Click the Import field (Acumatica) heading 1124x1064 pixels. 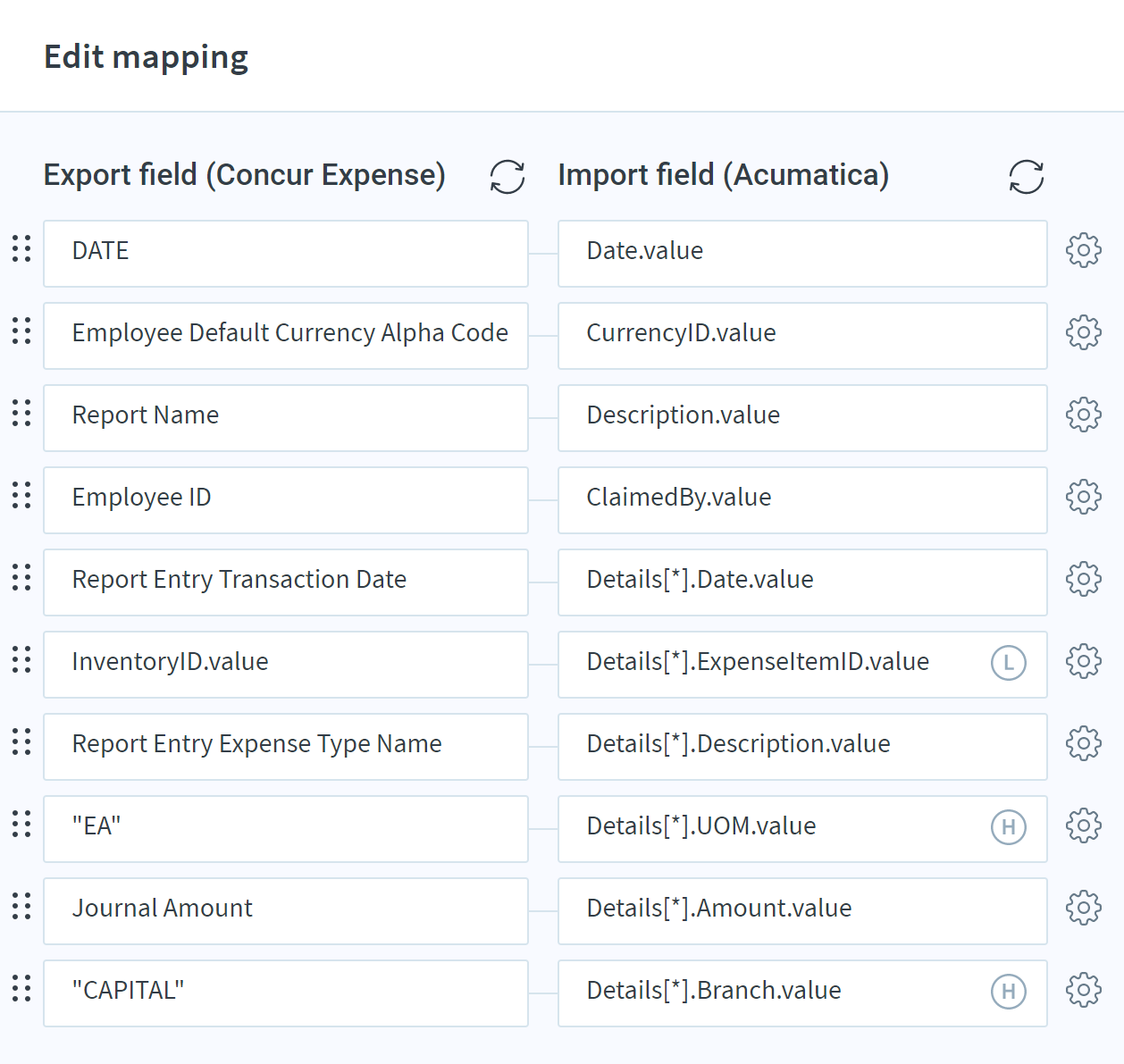(x=724, y=175)
